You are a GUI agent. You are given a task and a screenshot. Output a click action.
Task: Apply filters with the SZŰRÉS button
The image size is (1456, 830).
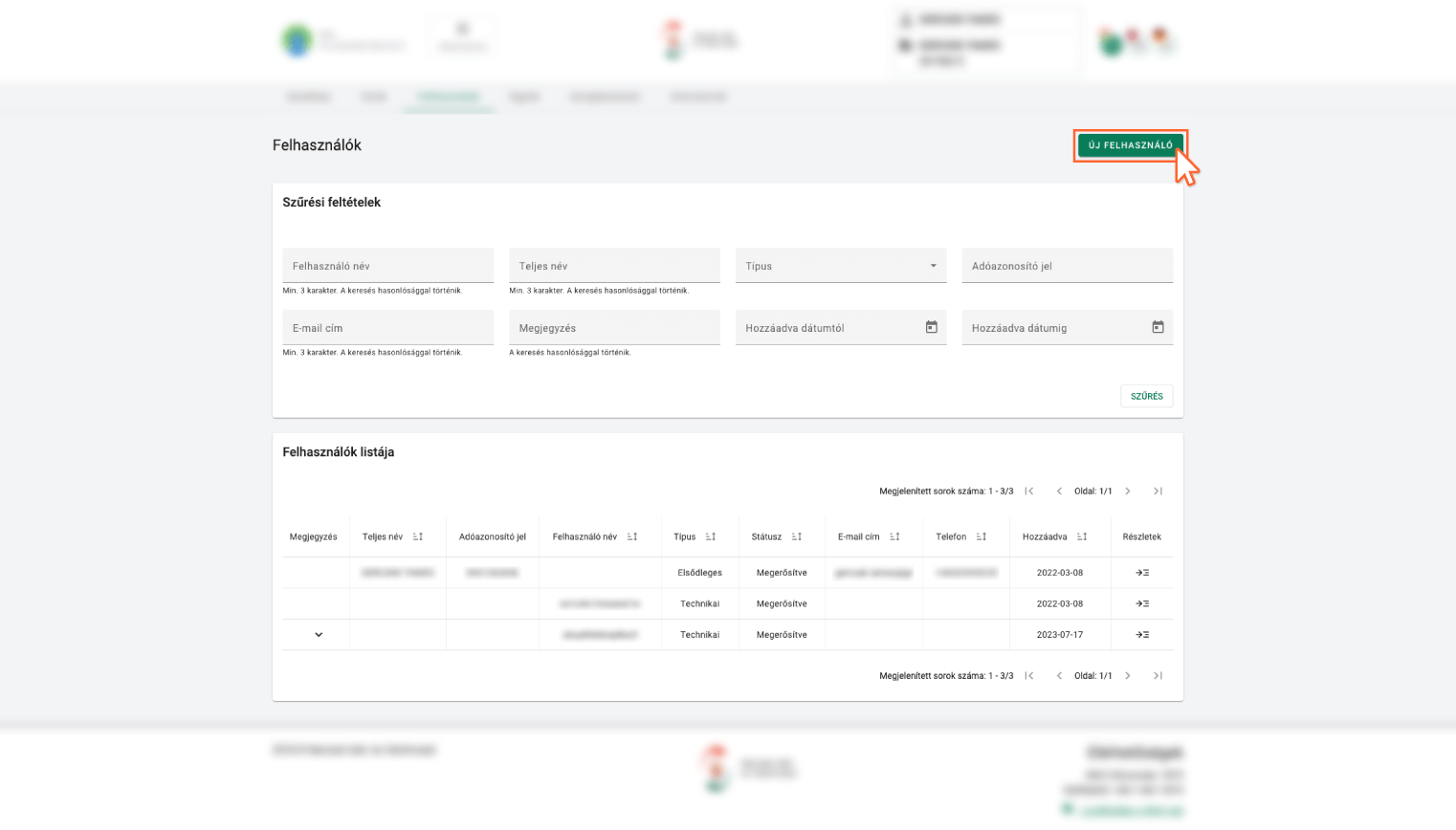1146,396
